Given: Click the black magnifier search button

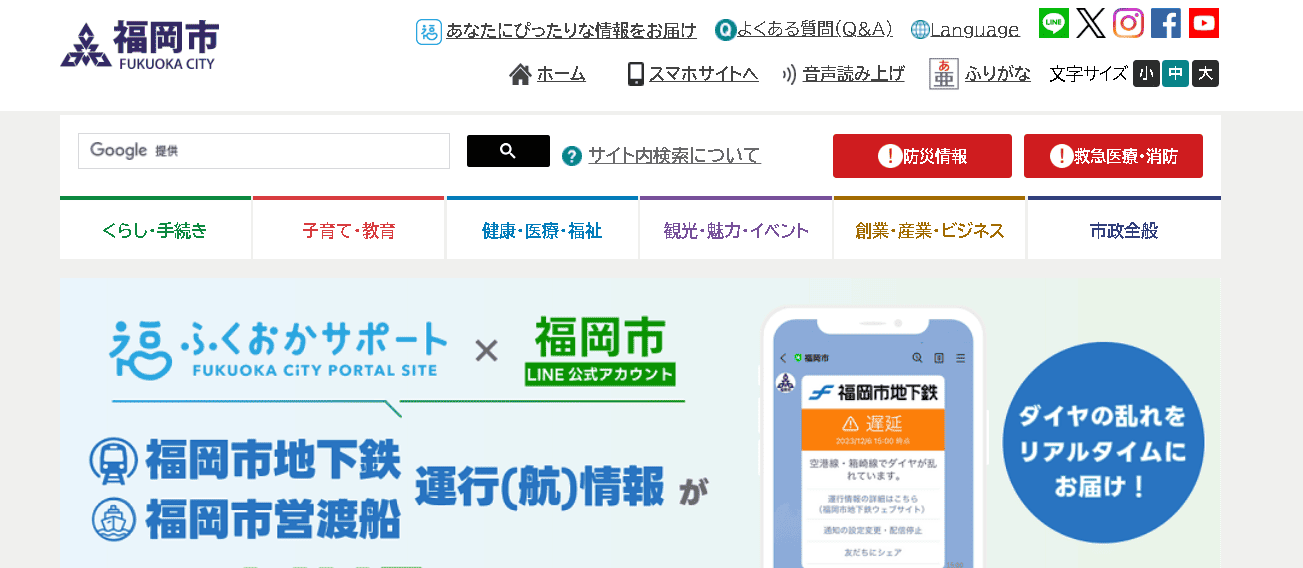Looking at the screenshot, I should pos(508,151).
